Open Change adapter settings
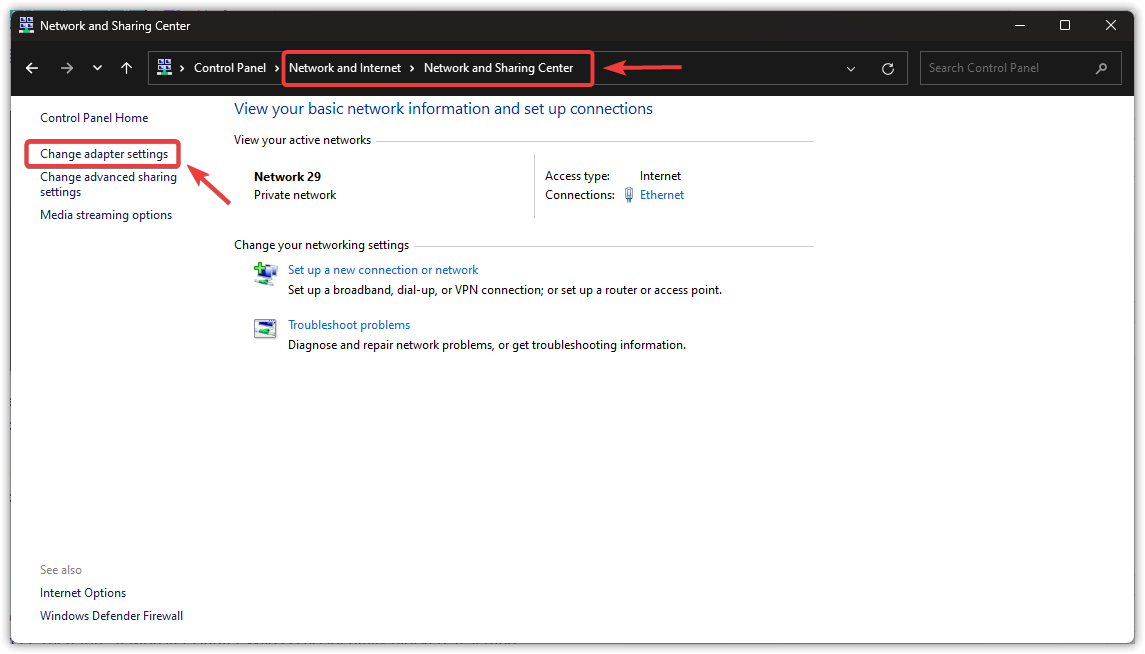This screenshot has width=1145, height=654. tap(104, 154)
